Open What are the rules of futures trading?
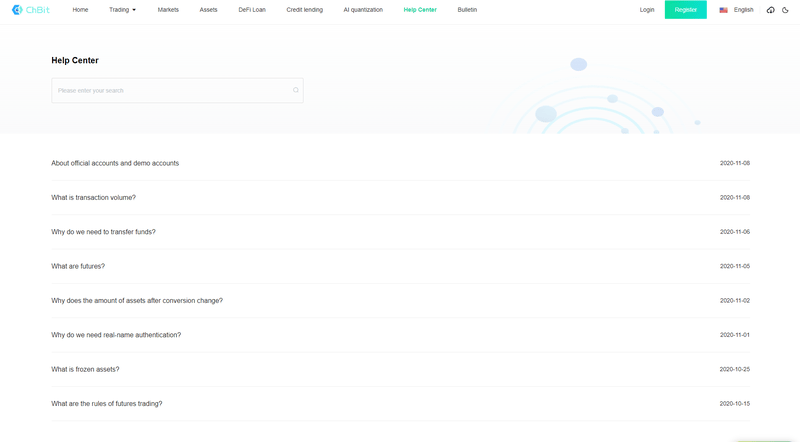This screenshot has height=442, width=800. pyautogui.click(x=107, y=404)
